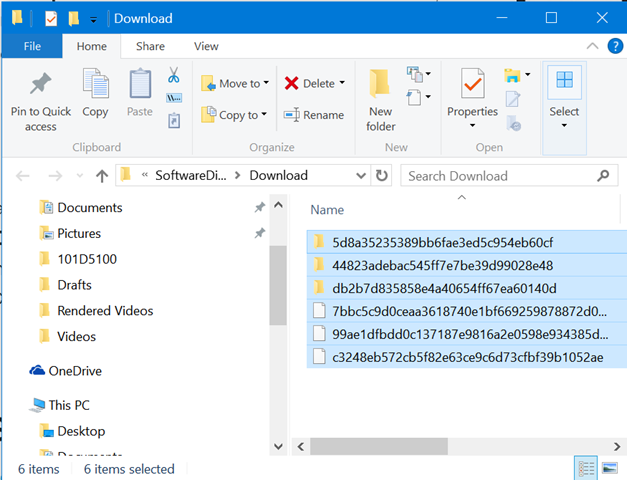Click the Cut scissors icon
The width and height of the screenshot is (627, 480).
click(x=174, y=75)
